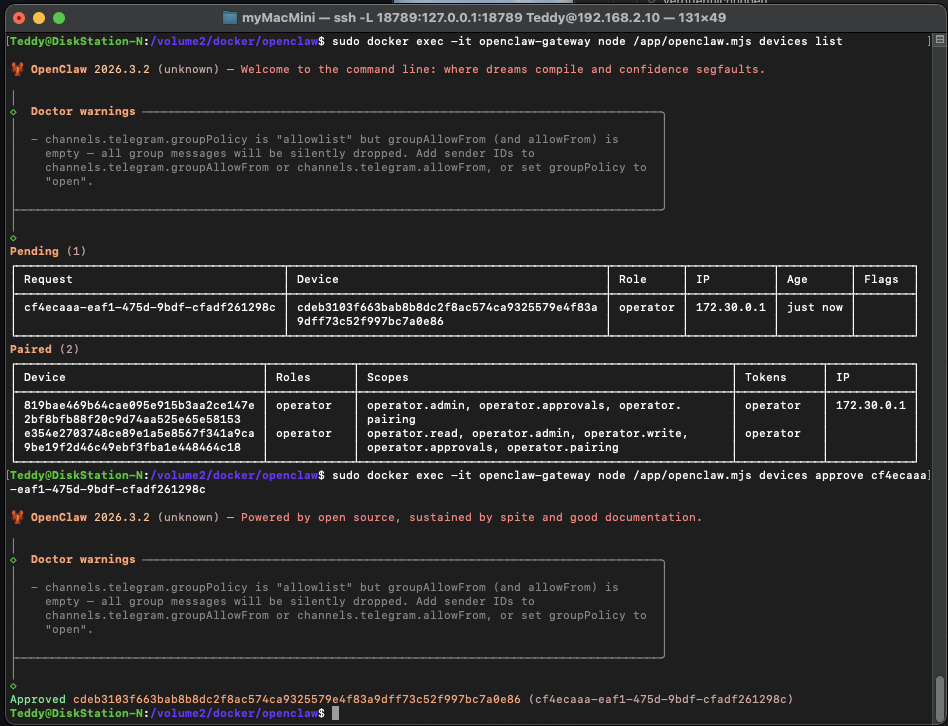The height and width of the screenshot is (726, 948).
Task: Click the 'Flags' header in Pending table
Action: coord(880,279)
